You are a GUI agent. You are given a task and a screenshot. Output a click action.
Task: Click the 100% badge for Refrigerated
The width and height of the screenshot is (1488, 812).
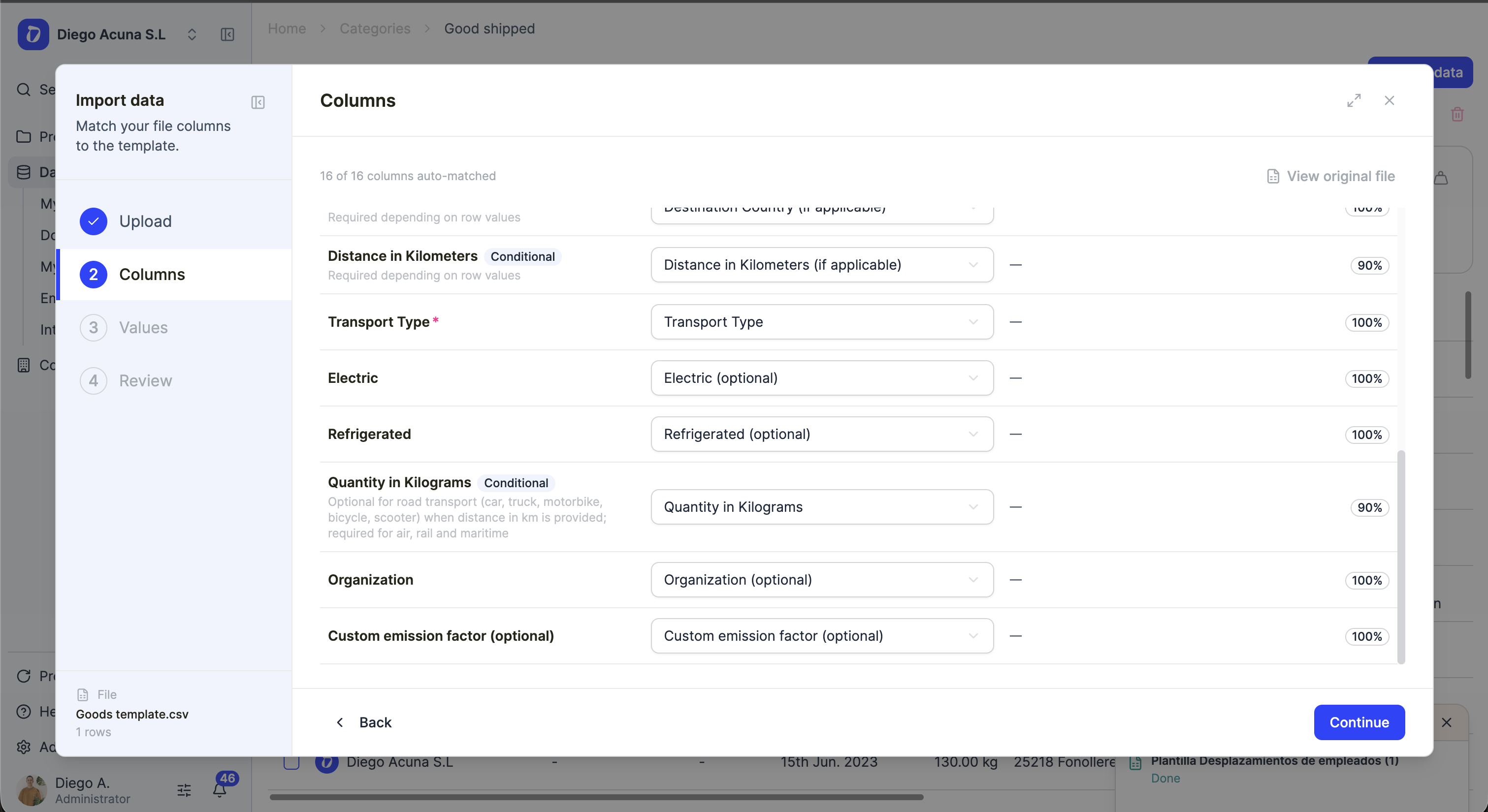pos(1367,435)
